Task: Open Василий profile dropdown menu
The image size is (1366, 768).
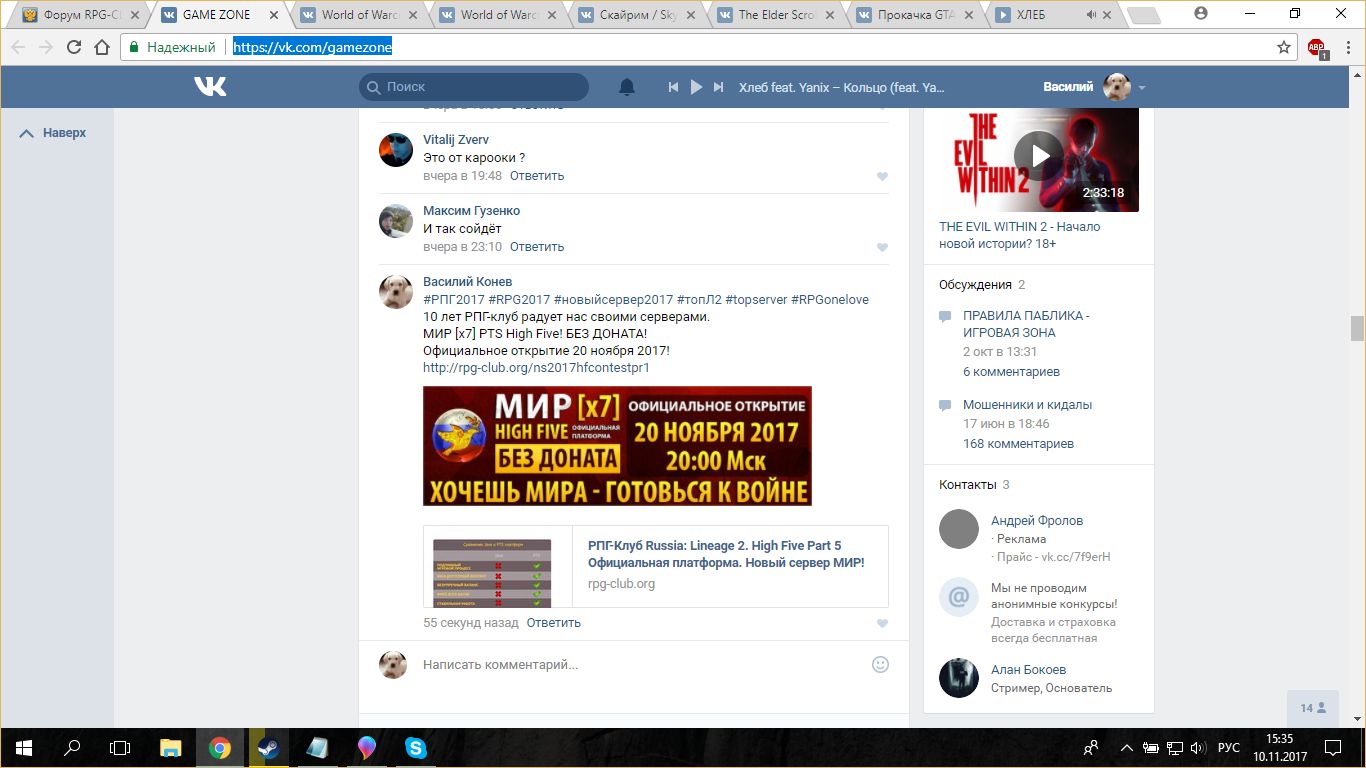Action: pos(1095,87)
